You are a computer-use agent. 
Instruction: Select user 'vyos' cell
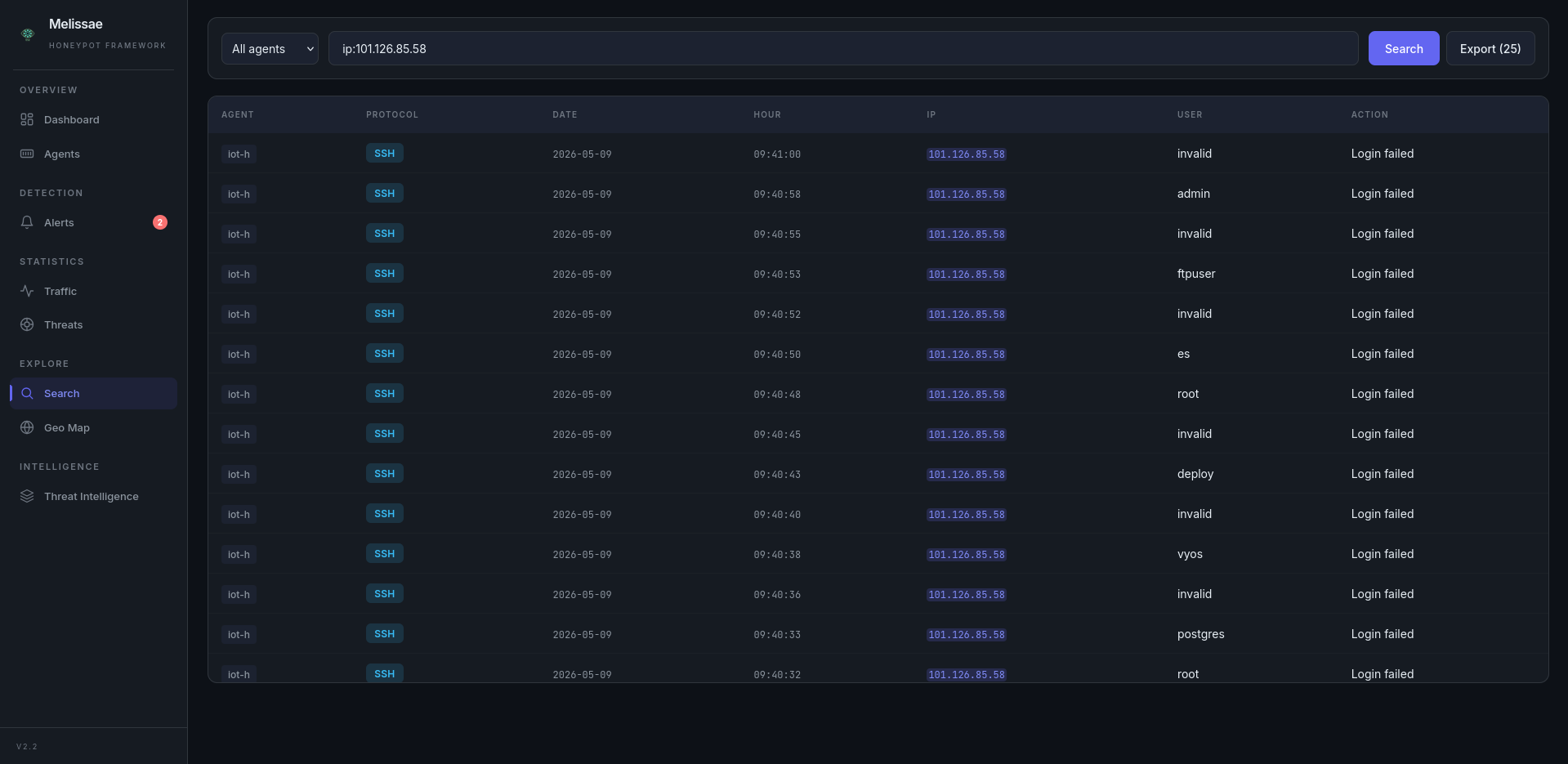point(1190,554)
